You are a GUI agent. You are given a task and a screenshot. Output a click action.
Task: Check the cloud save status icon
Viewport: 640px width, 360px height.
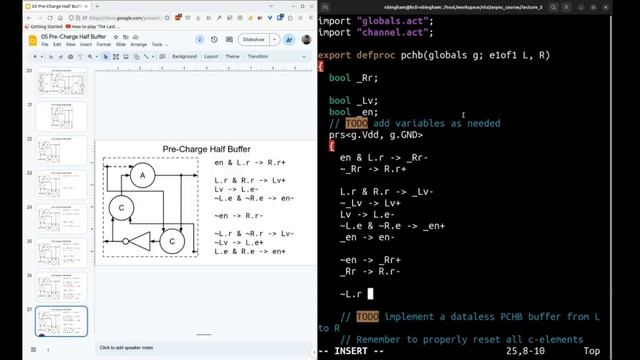point(136,37)
